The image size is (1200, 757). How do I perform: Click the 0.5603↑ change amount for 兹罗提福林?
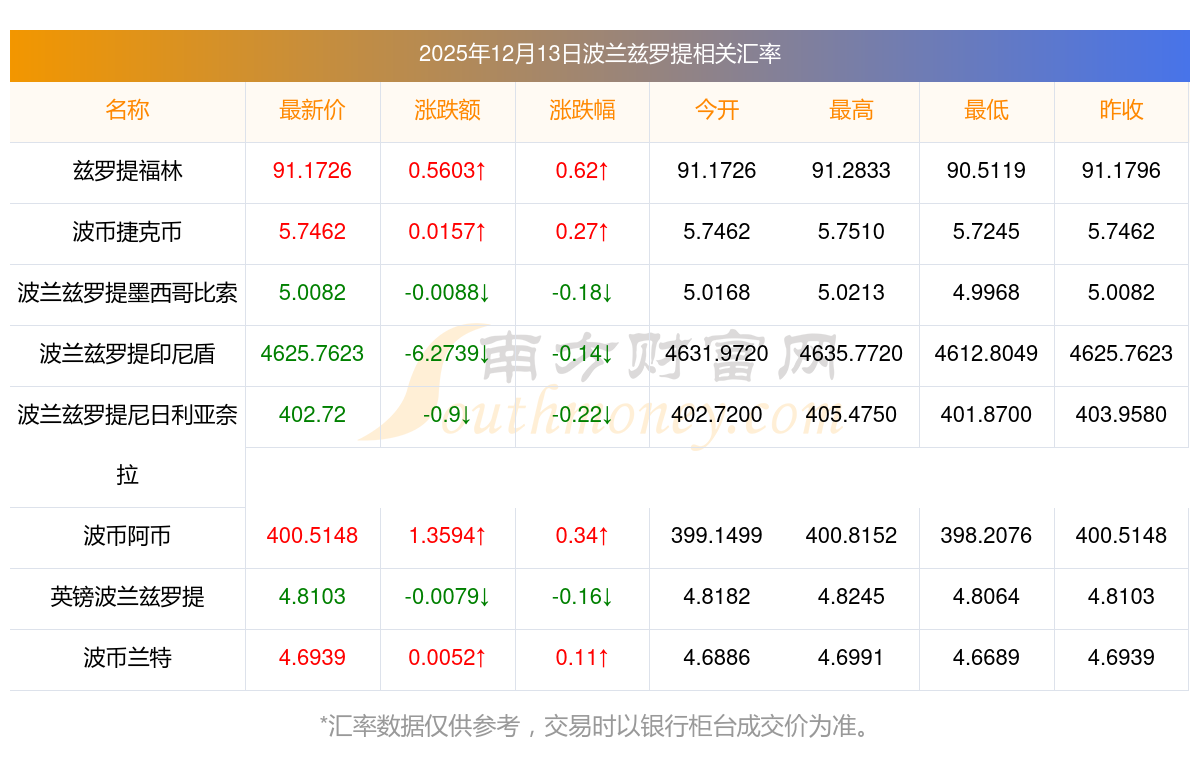447,171
